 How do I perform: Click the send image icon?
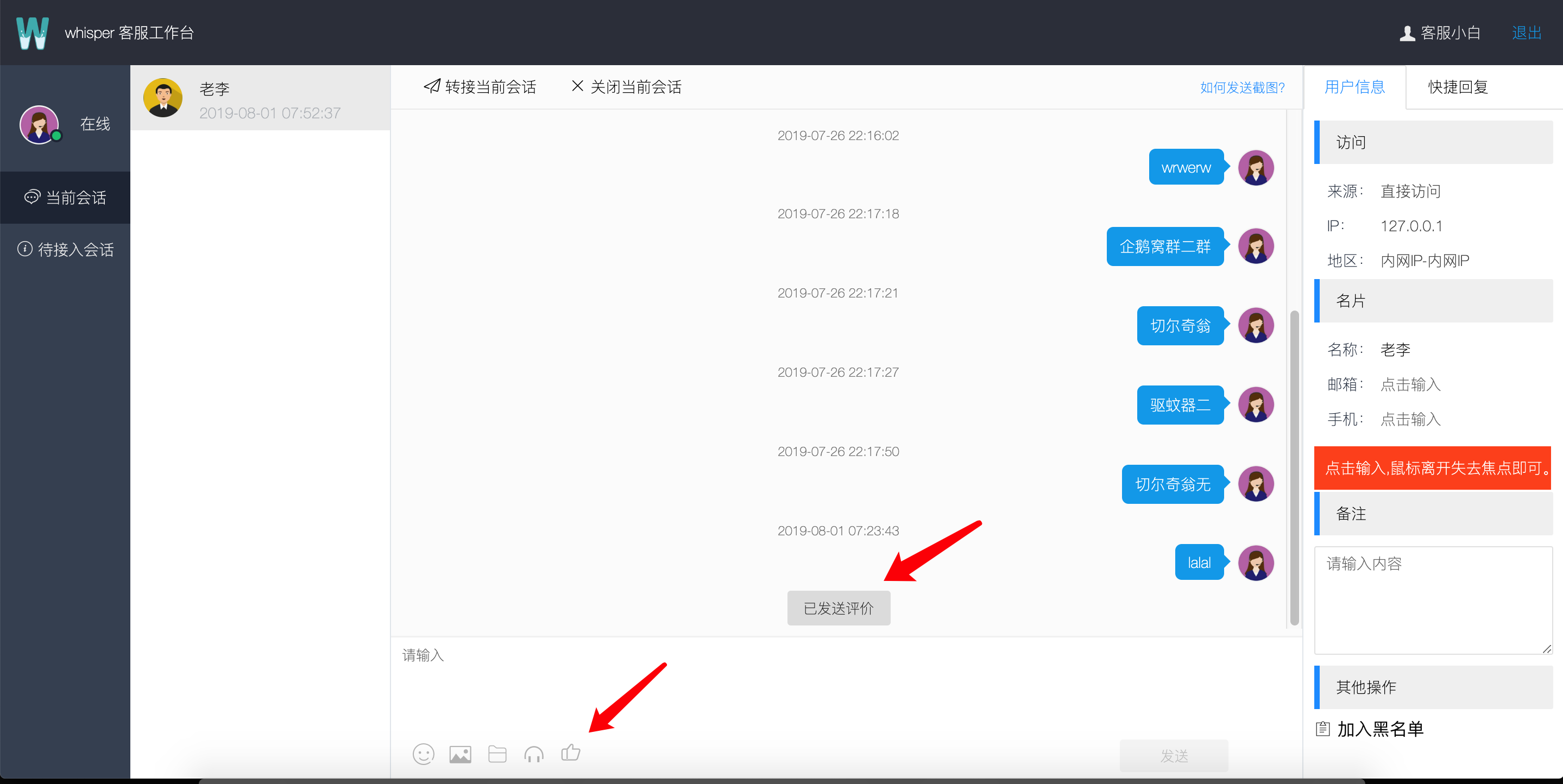tap(460, 754)
